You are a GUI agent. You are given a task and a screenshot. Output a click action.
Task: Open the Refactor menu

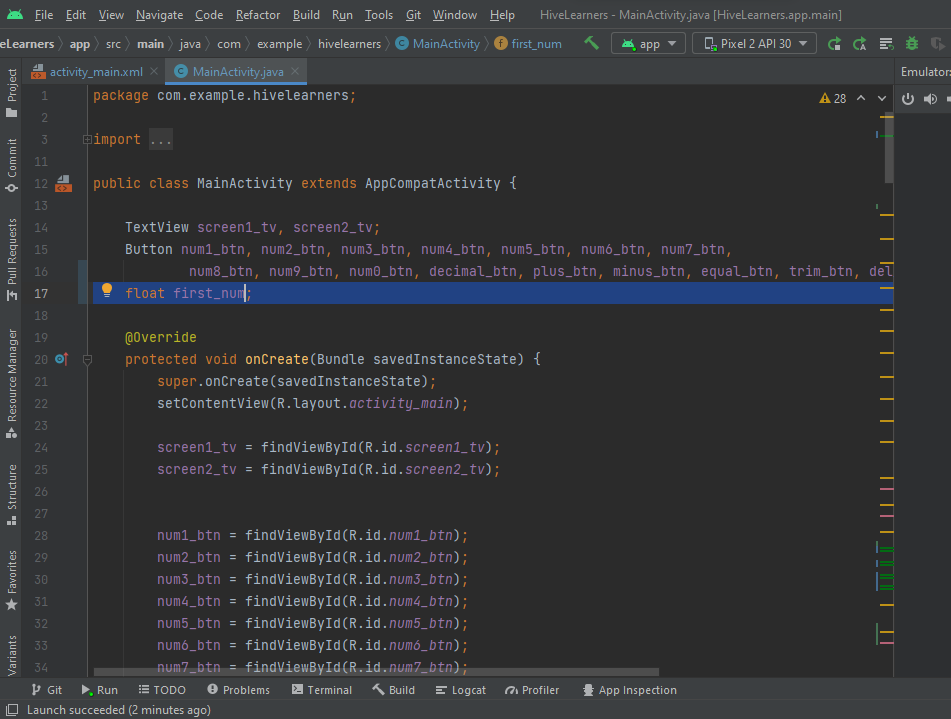(258, 15)
